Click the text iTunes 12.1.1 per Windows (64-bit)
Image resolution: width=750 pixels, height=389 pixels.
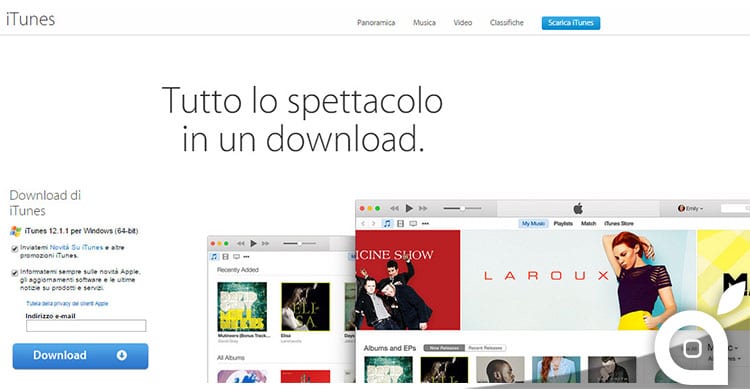pyautogui.click(x=81, y=231)
